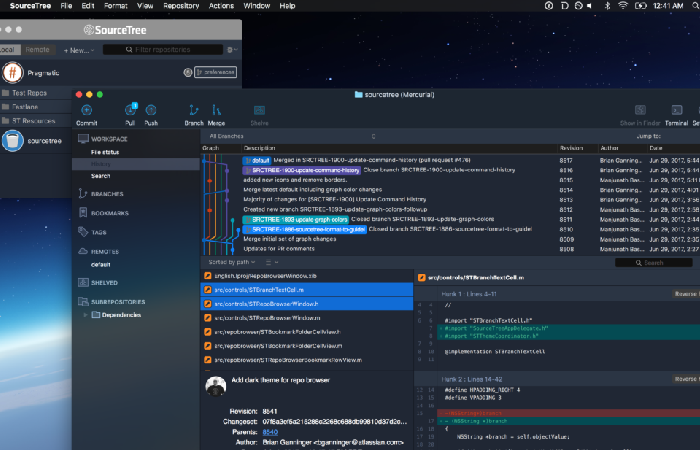This screenshot has height=450, width=700.
Task: Open the Edit menu
Action: click(88, 6)
